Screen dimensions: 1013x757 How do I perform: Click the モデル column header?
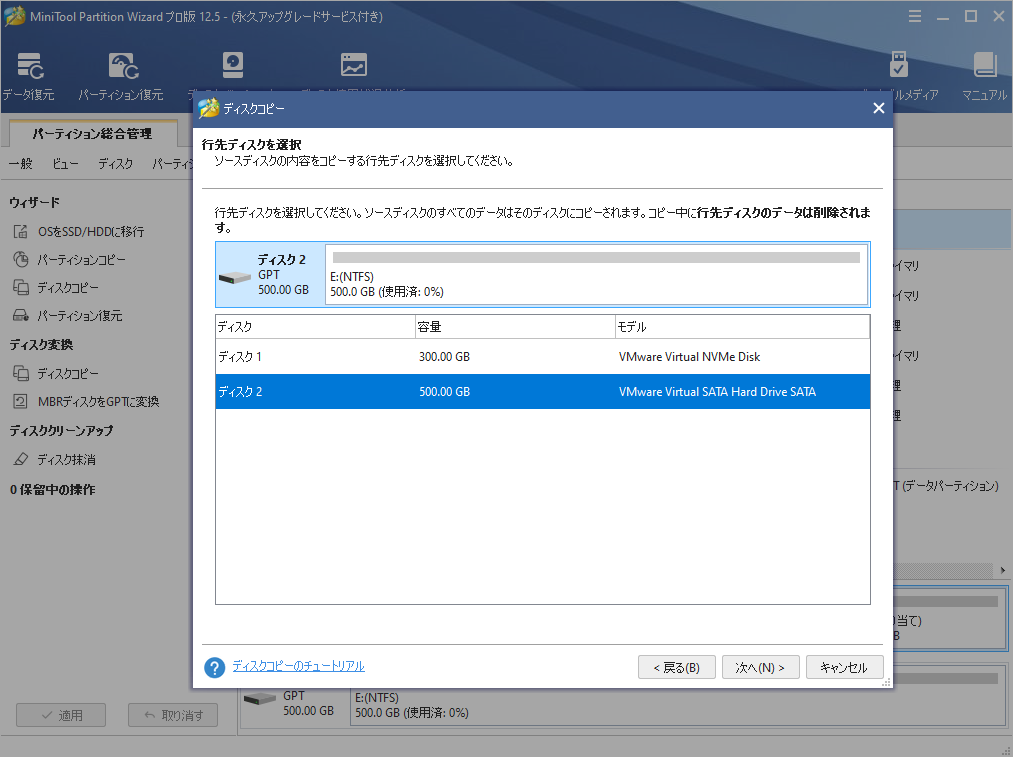tap(742, 327)
